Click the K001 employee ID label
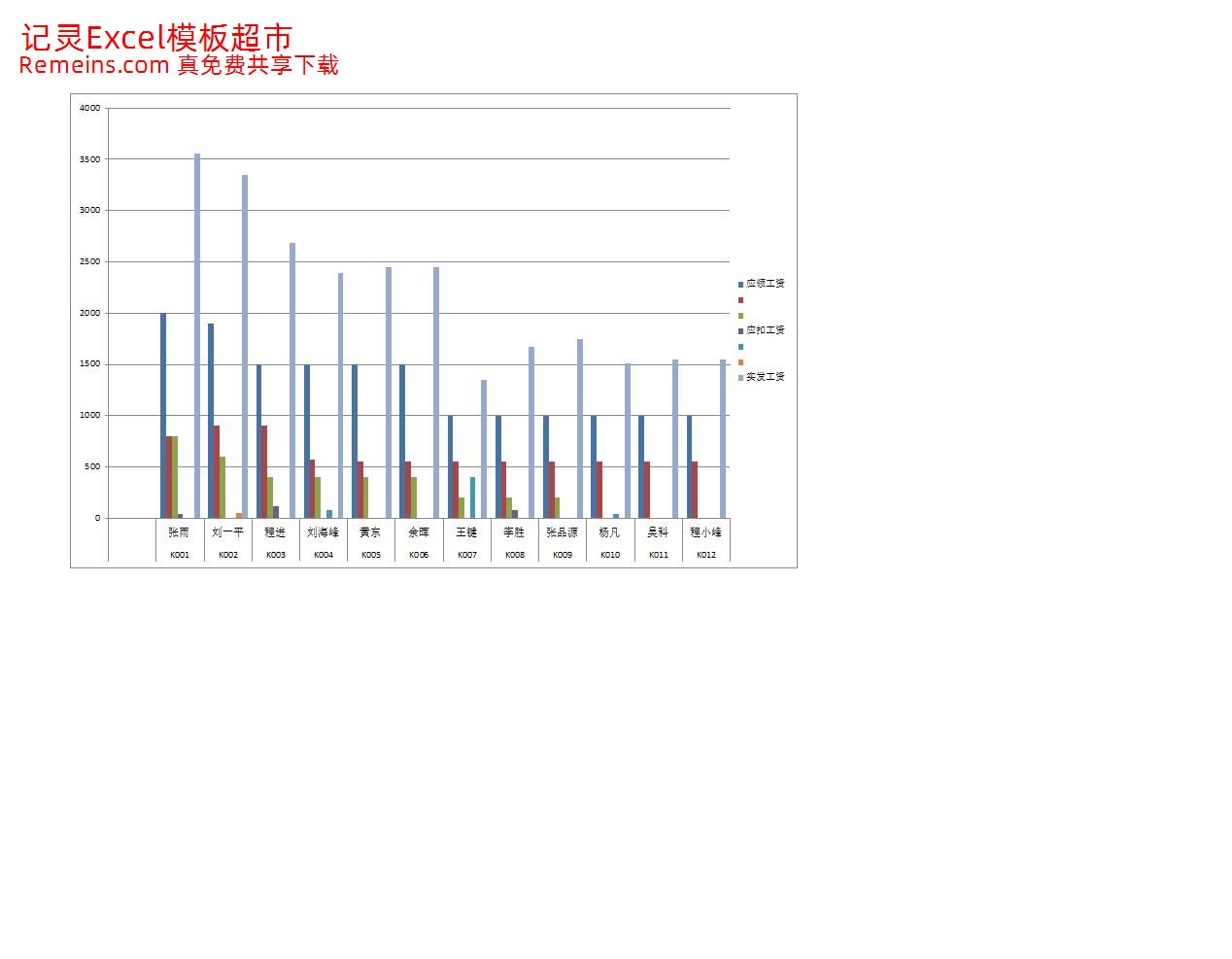1232x959 pixels. (x=180, y=556)
